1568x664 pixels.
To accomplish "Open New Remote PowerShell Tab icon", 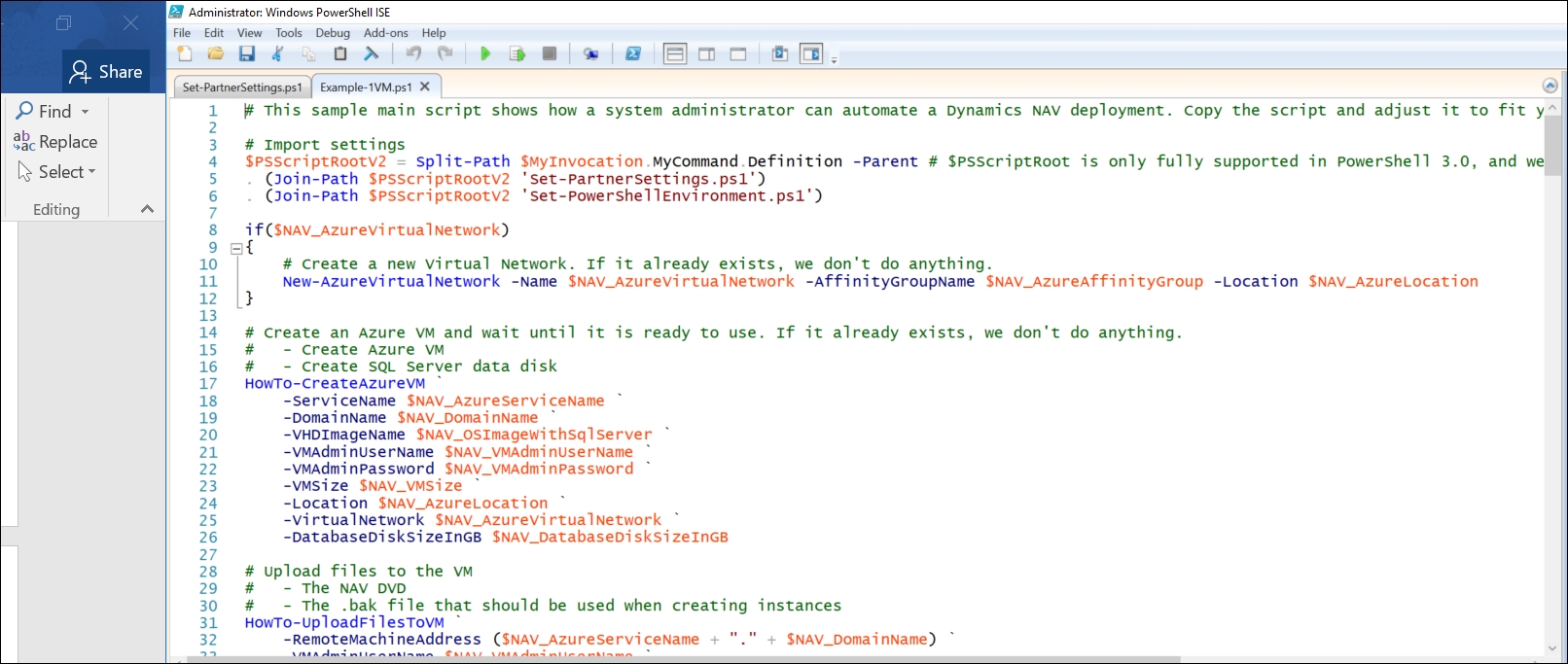I will [x=590, y=53].
